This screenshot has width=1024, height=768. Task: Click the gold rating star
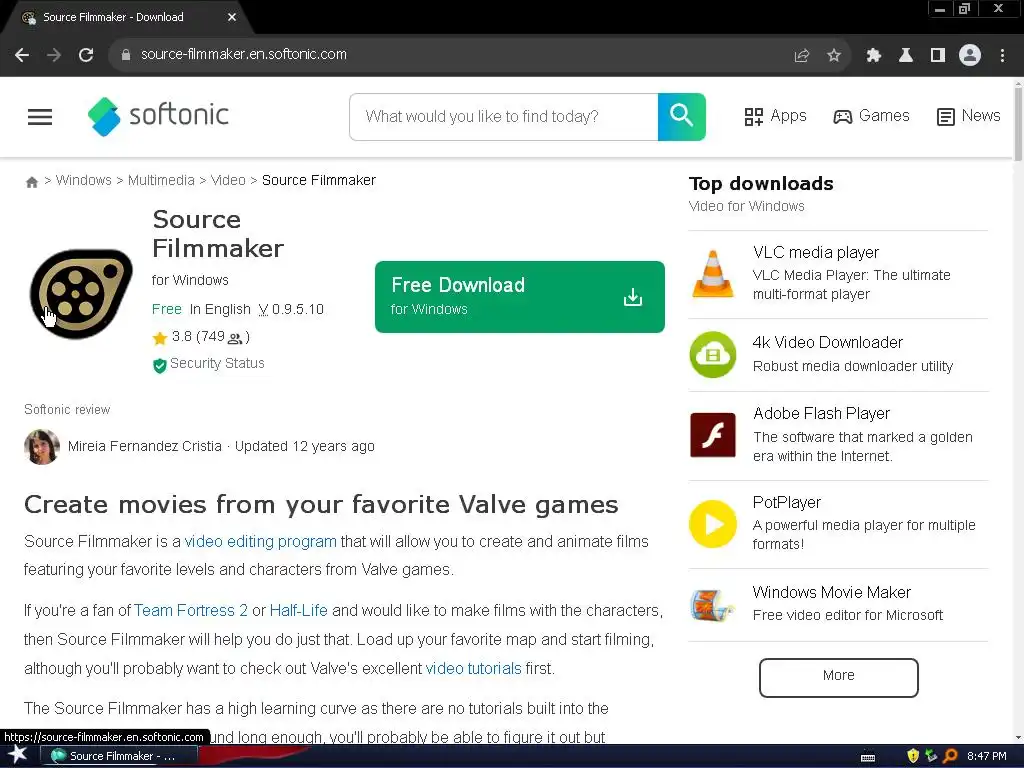pyautogui.click(x=159, y=338)
